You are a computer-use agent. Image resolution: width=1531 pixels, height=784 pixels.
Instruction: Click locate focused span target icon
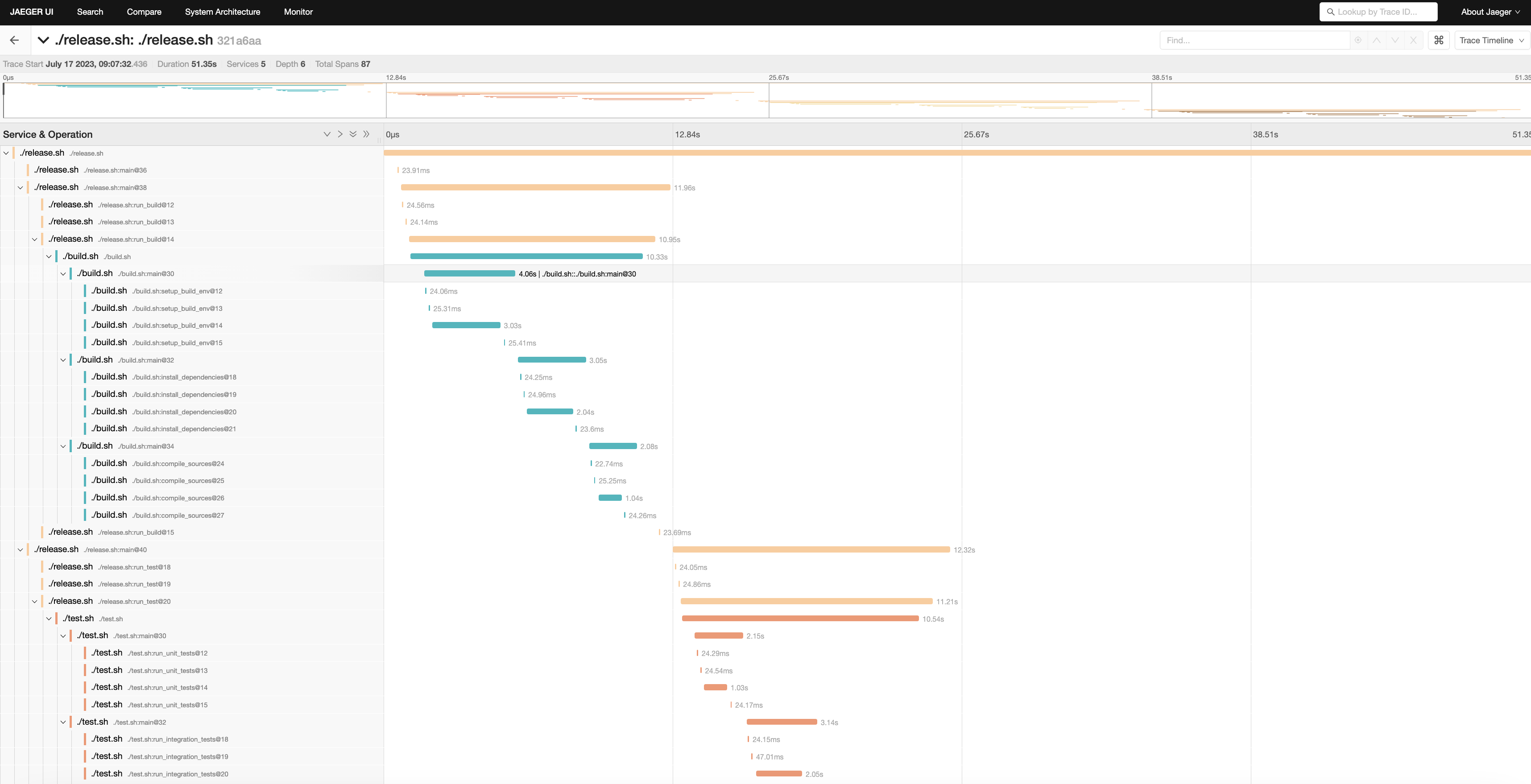pyautogui.click(x=1358, y=40)
